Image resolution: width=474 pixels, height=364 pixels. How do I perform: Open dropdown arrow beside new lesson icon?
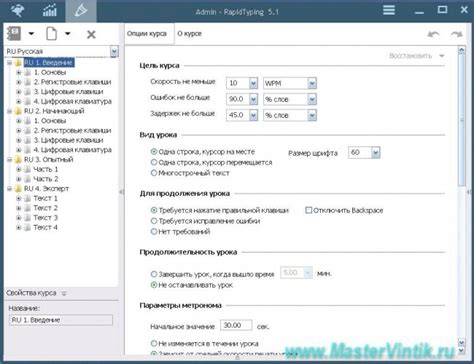[x=68, y=33]
